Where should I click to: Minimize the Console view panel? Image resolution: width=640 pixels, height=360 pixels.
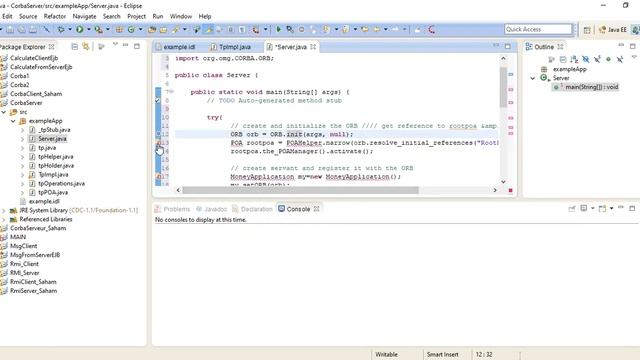(621, 208)
